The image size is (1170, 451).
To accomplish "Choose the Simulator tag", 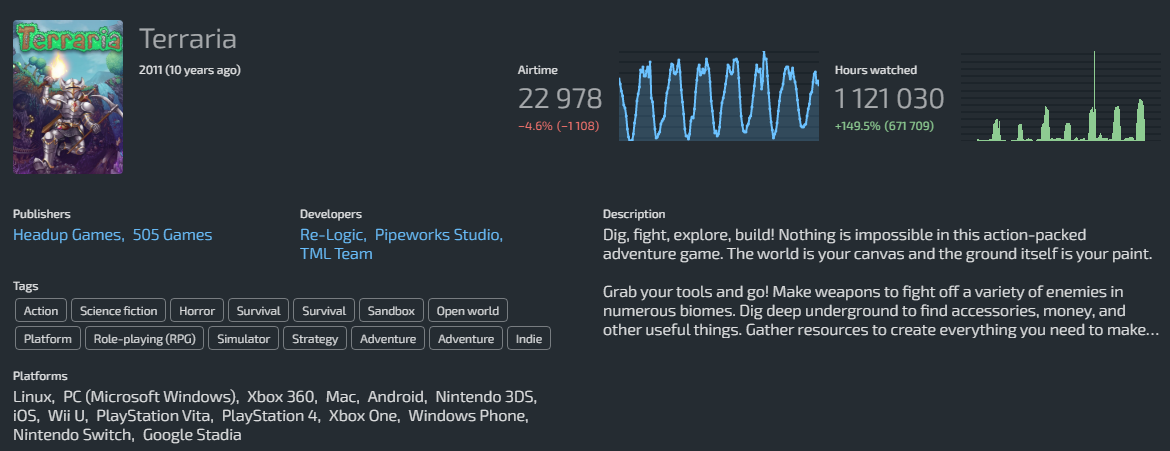I will (x=243, y=338).
